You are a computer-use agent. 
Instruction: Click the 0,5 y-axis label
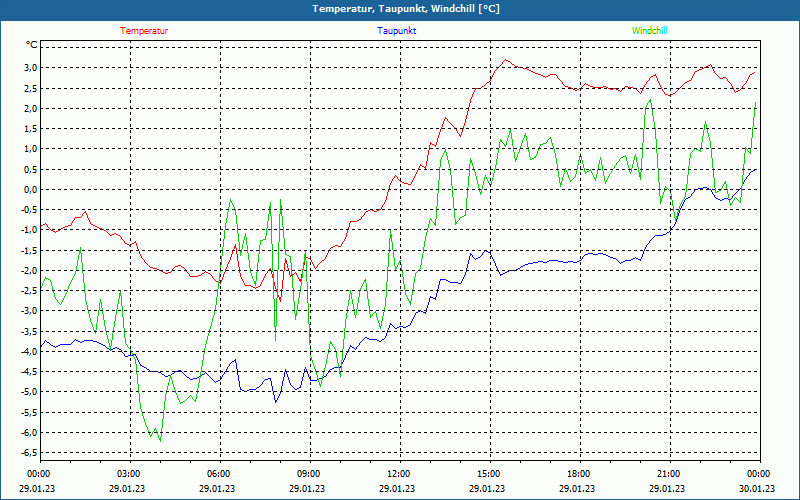tap(31, 169)
